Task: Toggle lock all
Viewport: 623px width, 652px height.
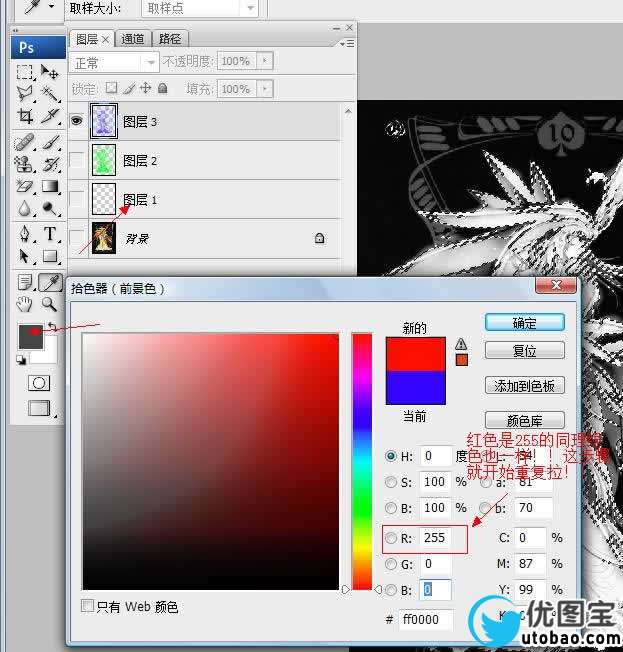Action: point(163,88)
